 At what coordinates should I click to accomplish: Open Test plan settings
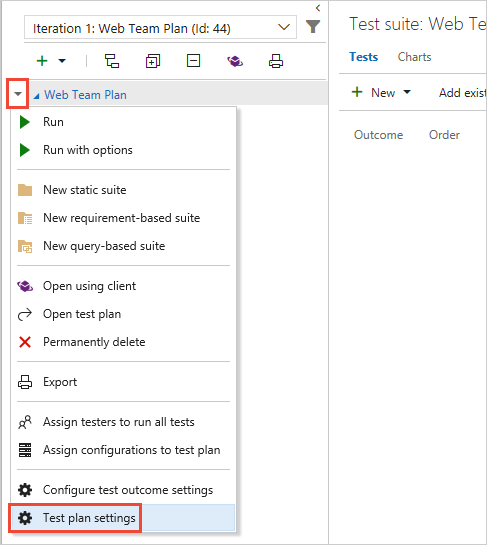(x=123, y=518)
